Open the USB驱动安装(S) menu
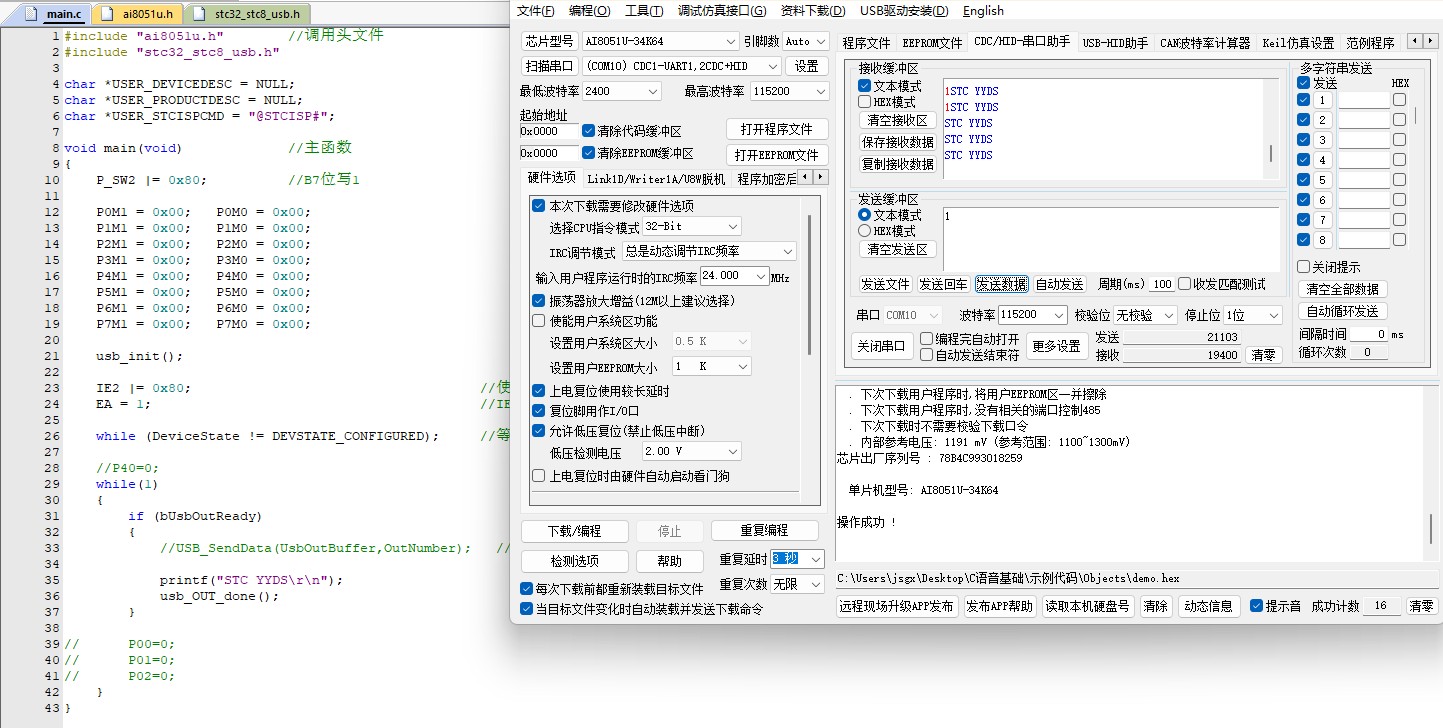 903,11
